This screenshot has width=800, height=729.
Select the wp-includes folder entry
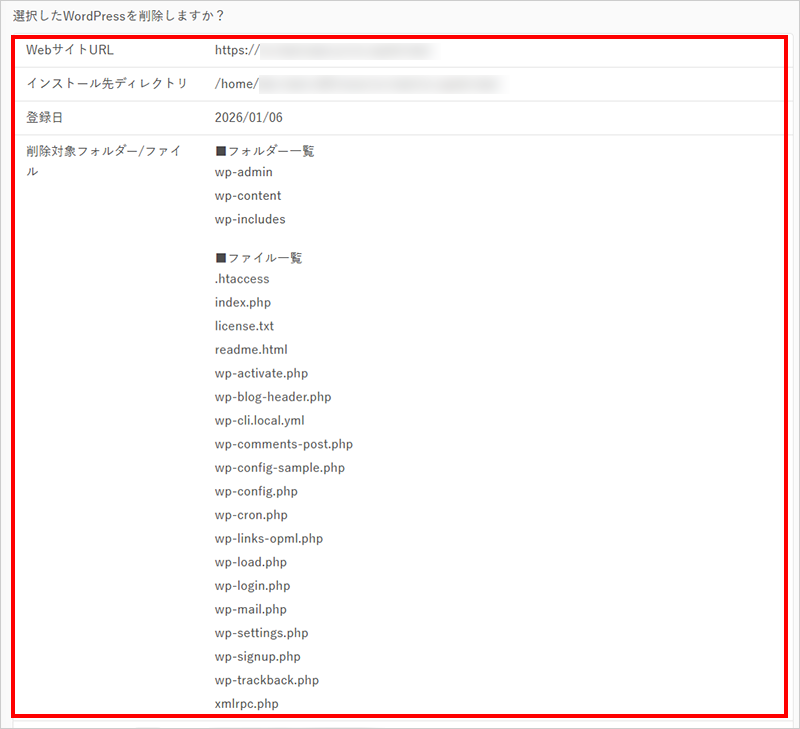250,219
